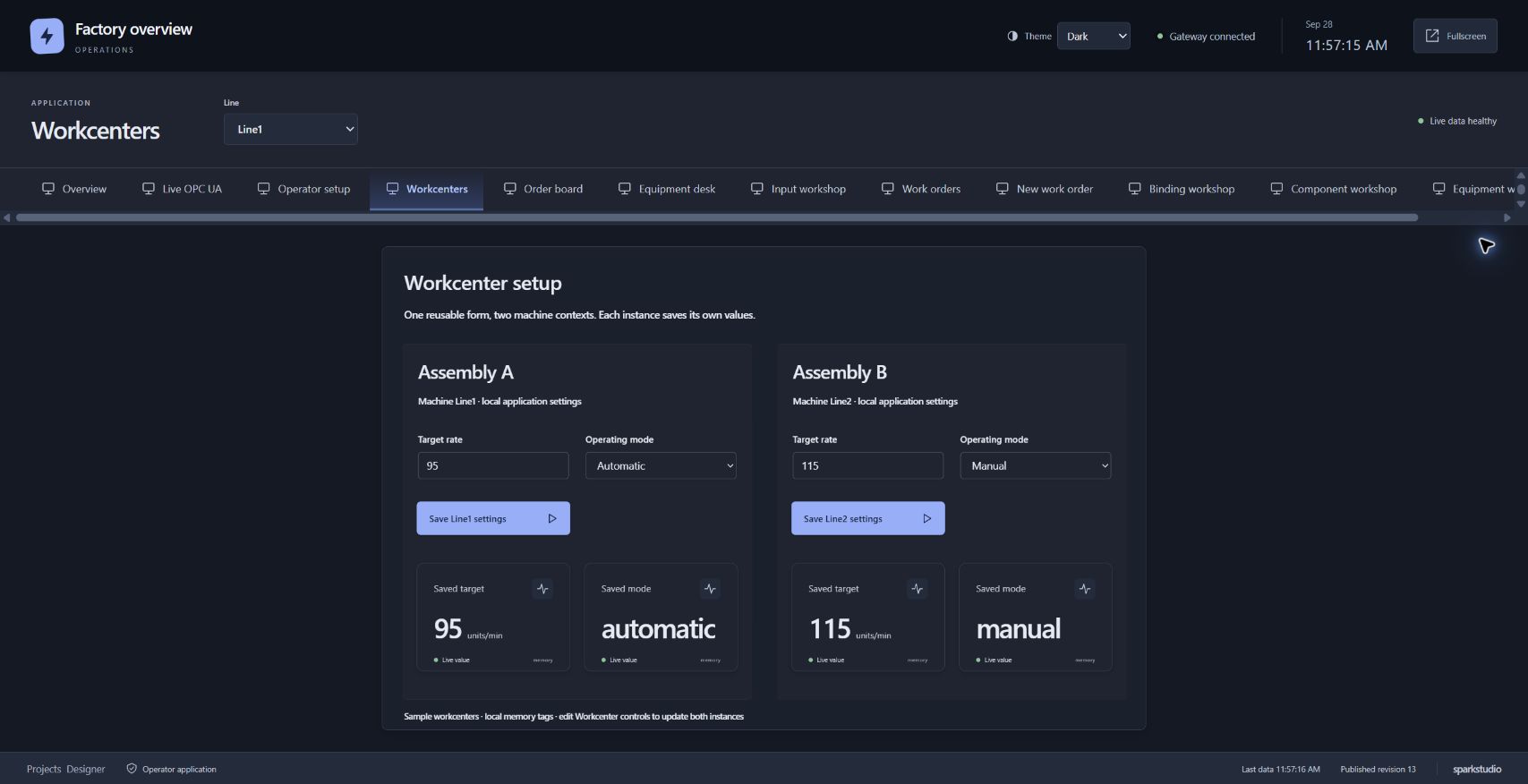Click the Save Line2 settings button
Screen dimensions: 1528x784
[x=868, y=518]
